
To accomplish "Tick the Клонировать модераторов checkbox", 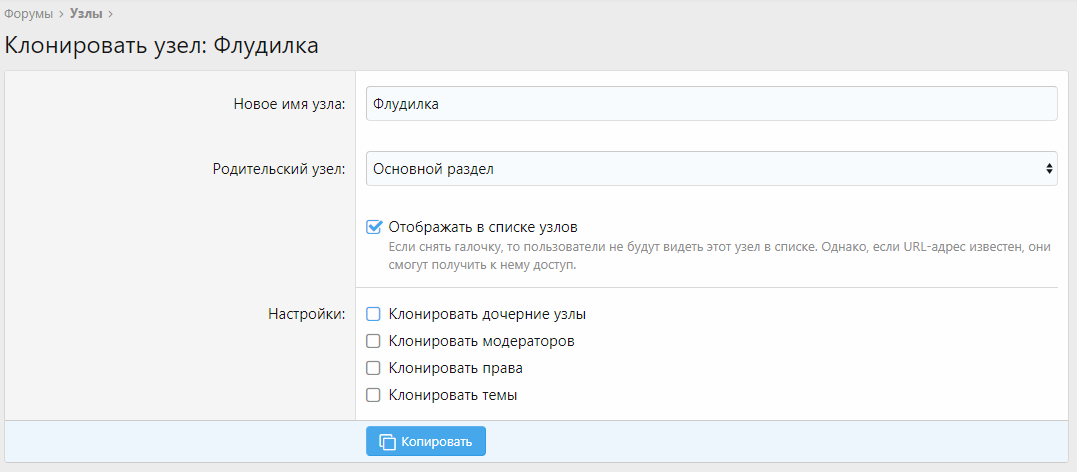I will point(374,341).
